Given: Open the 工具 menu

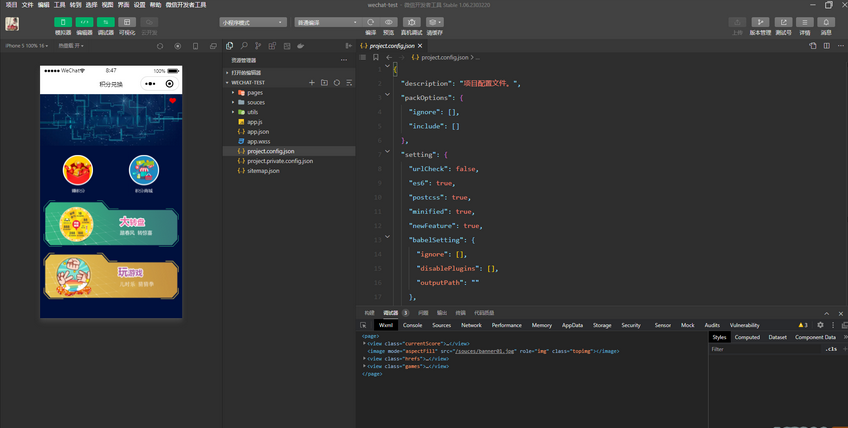Looking at the screenshot, I should pyautogui.click(x=59, y=5).
